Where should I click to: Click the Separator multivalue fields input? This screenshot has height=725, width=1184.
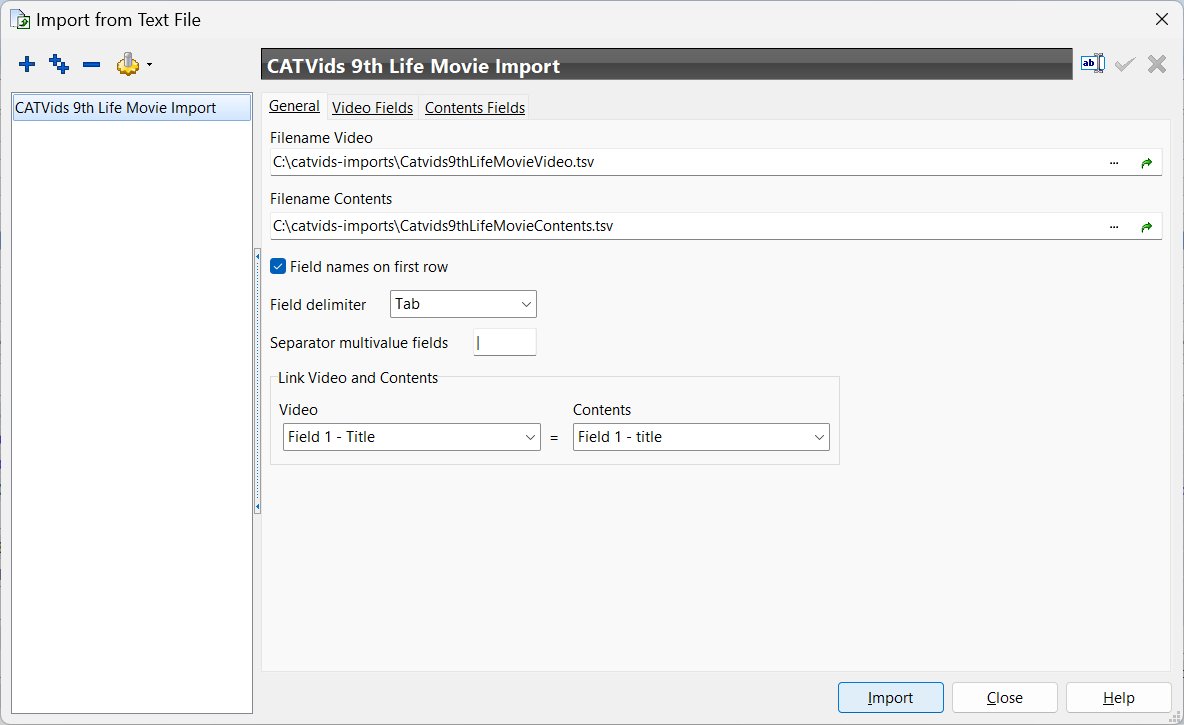504,342
